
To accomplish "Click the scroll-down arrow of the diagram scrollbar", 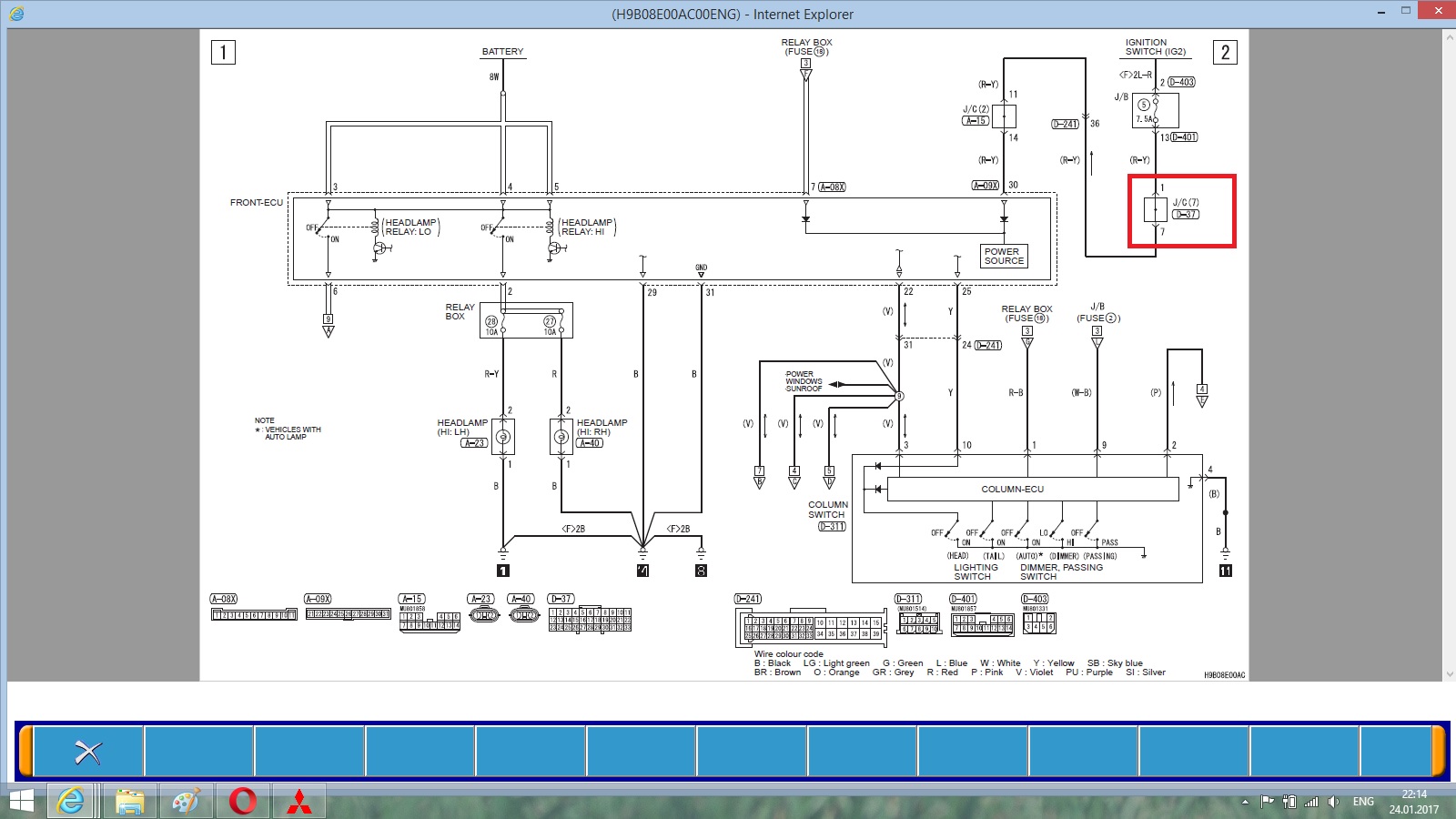I will [1450, 674].
